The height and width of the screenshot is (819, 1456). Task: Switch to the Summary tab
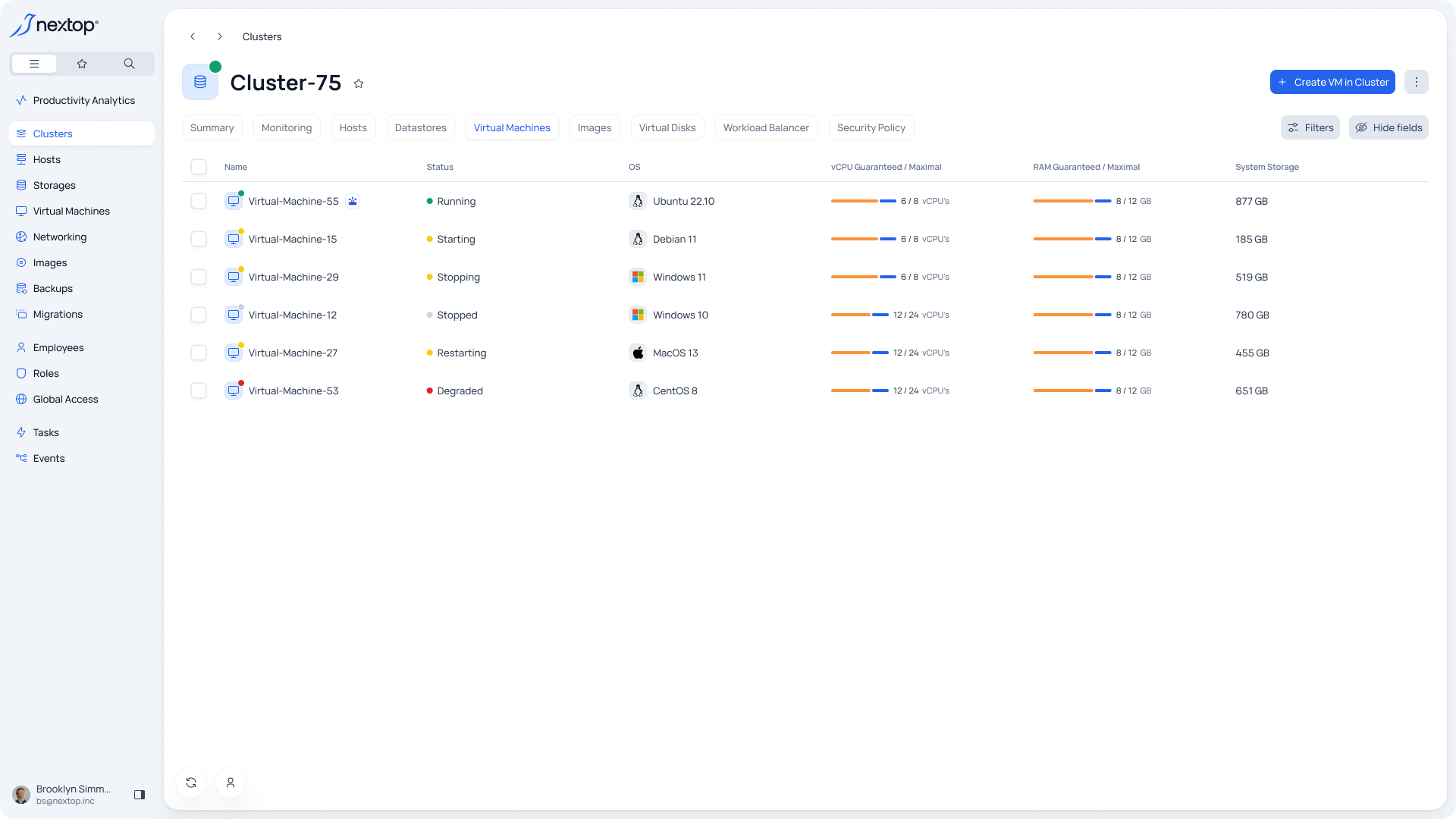212,127
